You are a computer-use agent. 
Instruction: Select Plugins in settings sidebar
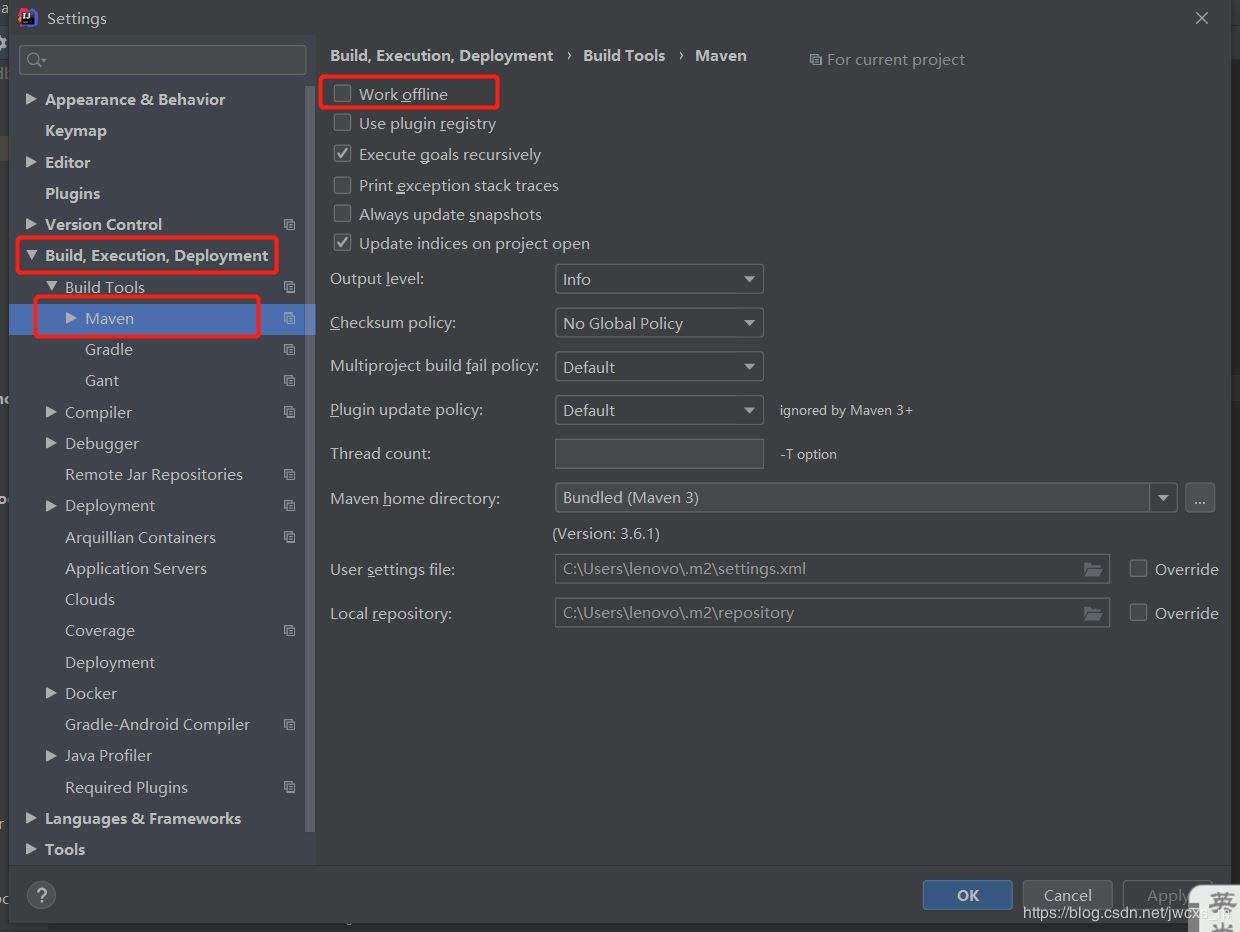pyautogui.click(x=72, y=193)
